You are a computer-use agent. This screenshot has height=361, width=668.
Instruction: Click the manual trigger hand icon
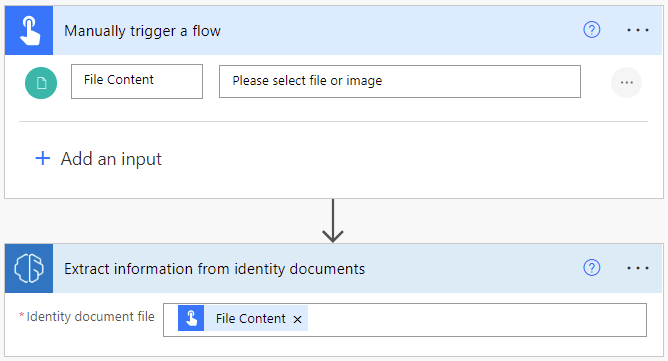tap(29, 30)
